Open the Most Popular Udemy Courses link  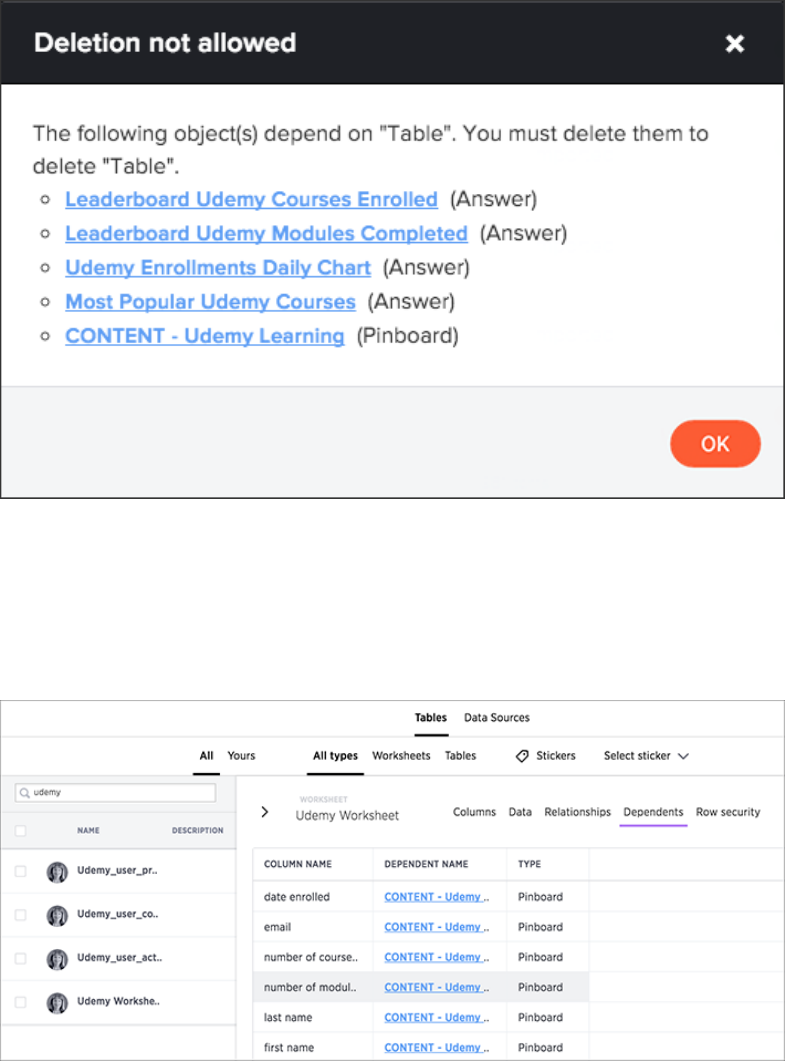(210, 301)
